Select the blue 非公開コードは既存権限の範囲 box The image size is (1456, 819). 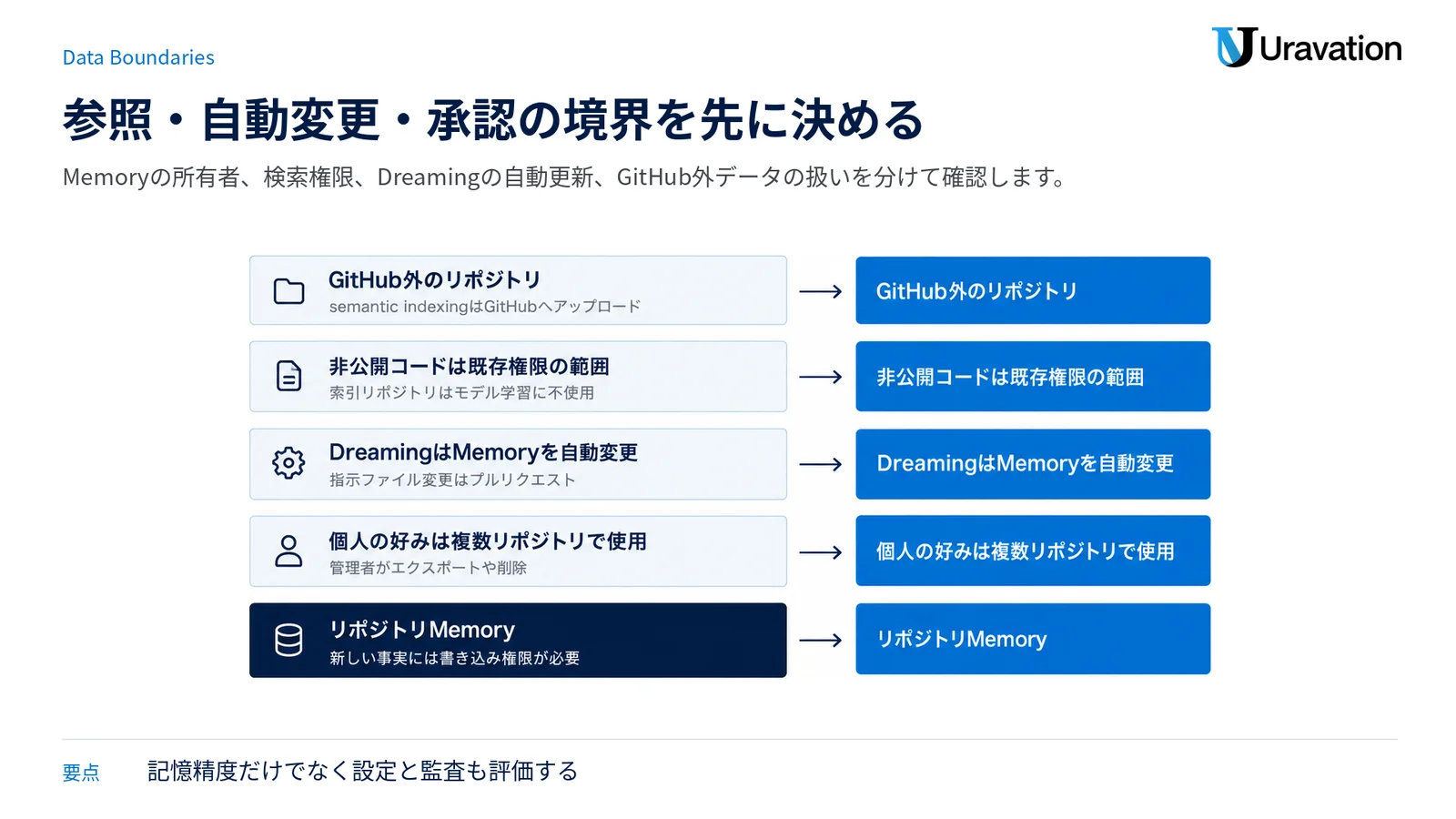coord(1033,376)
